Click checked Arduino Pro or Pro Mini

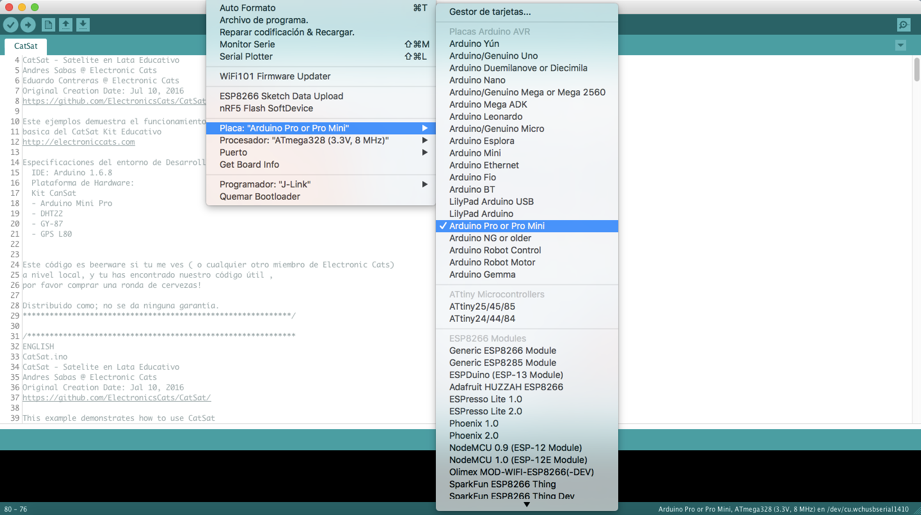[527, 226]
